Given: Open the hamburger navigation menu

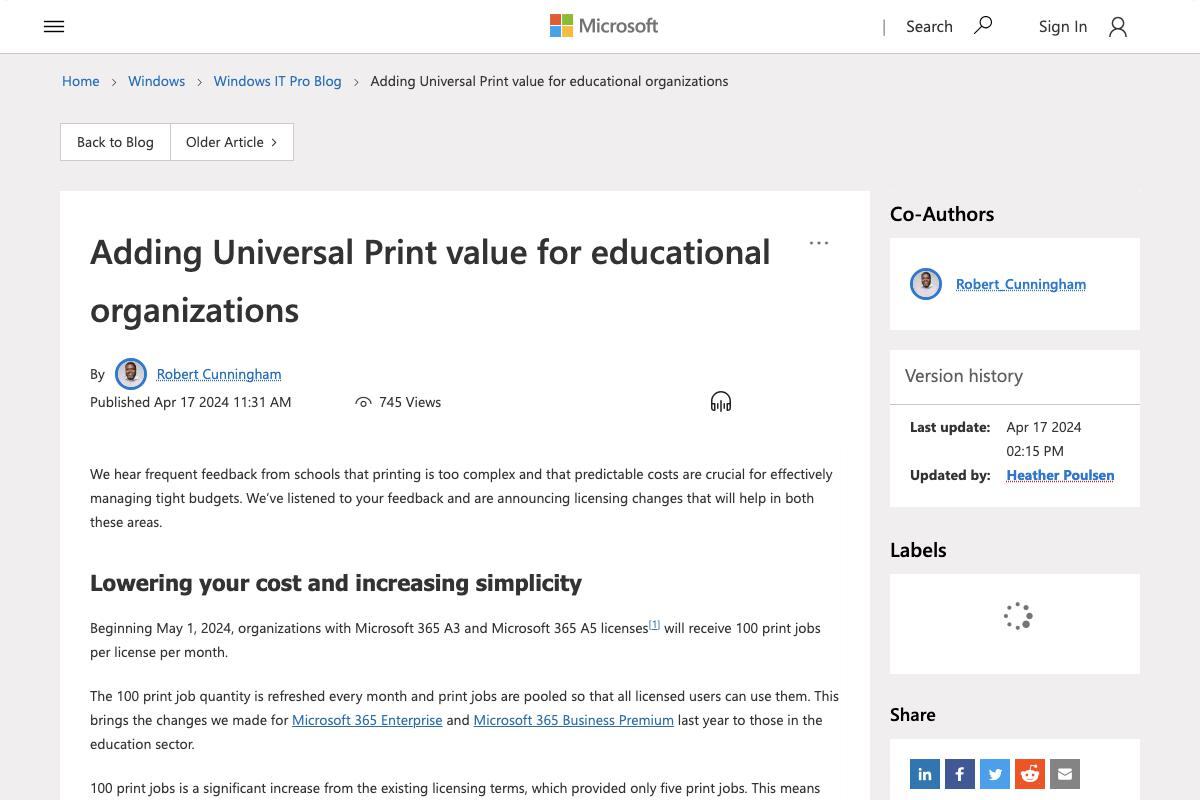Looking at the screenshot, I should click(54, 27).
